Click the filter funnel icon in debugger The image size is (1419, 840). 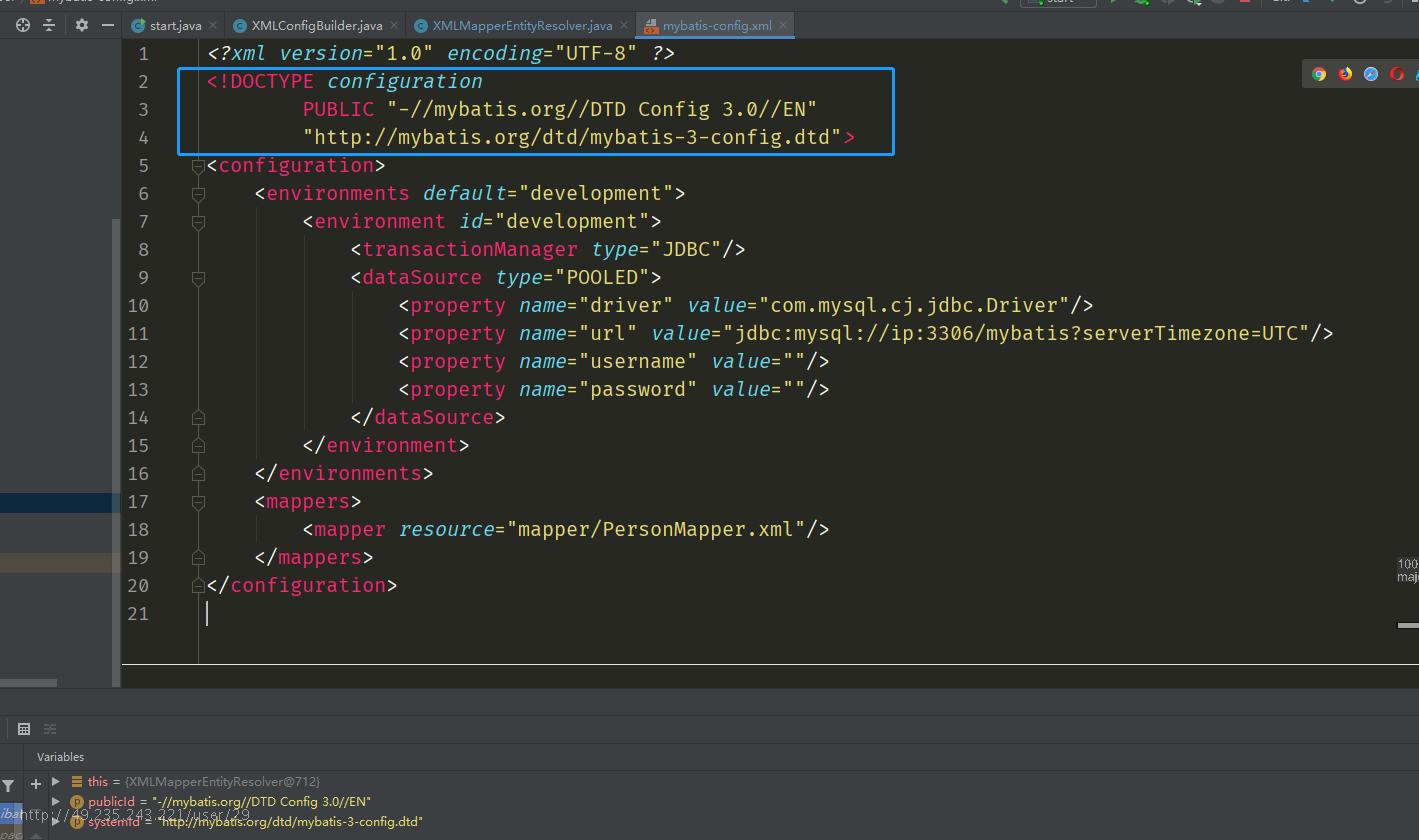[x=8, y=786]
